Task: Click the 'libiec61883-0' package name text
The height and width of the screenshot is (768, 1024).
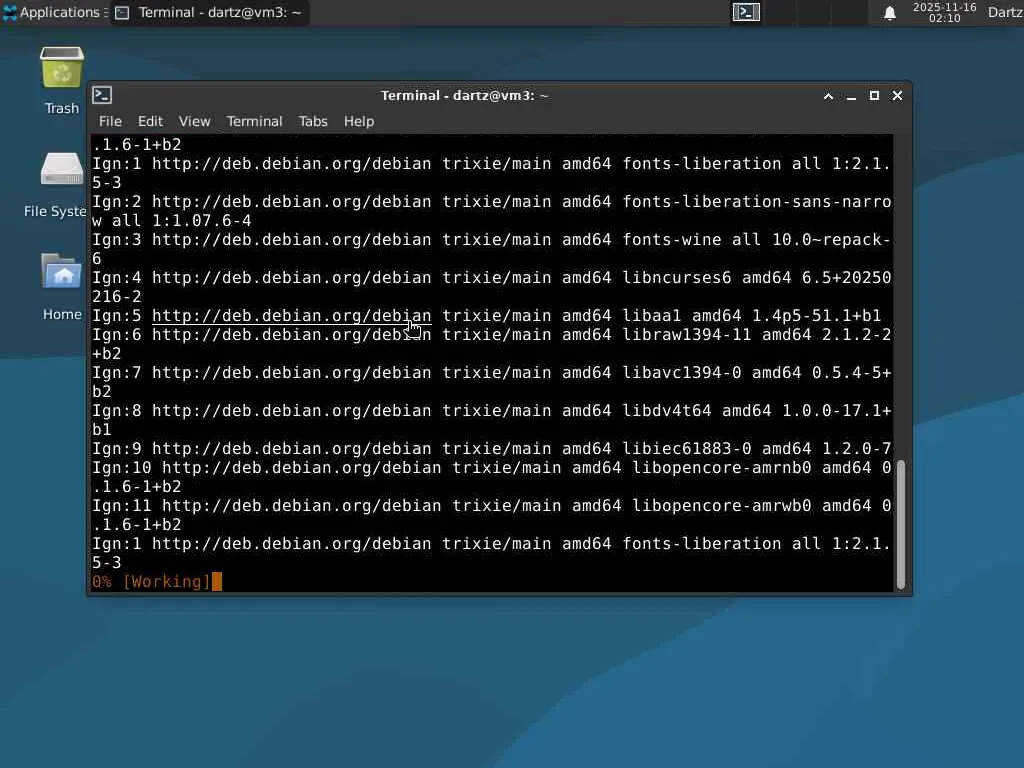Action: pos(686,449)
